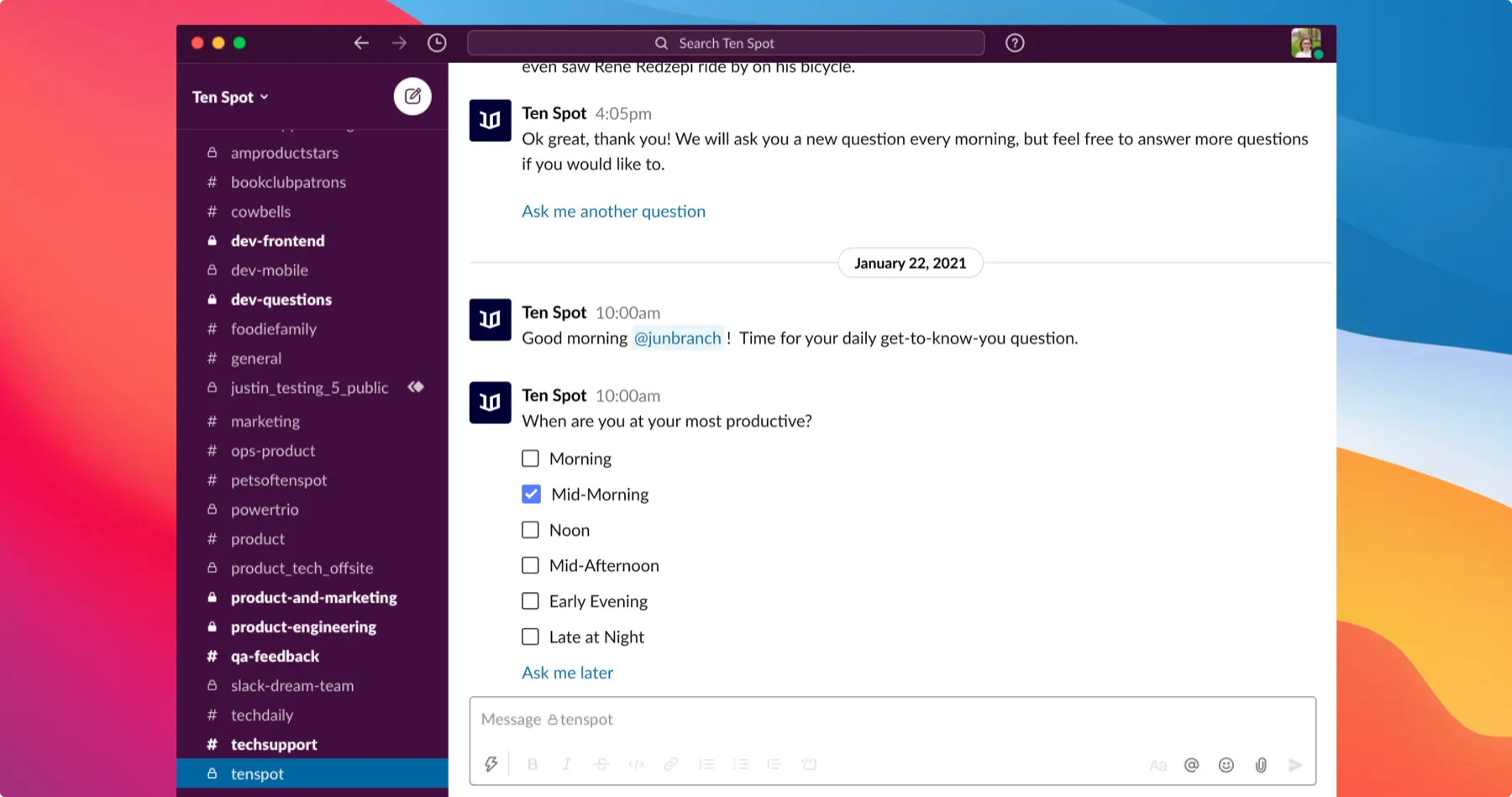The image size is (1512, 797).
Task: Click the compose new message icon
Action: click(412, 97)
